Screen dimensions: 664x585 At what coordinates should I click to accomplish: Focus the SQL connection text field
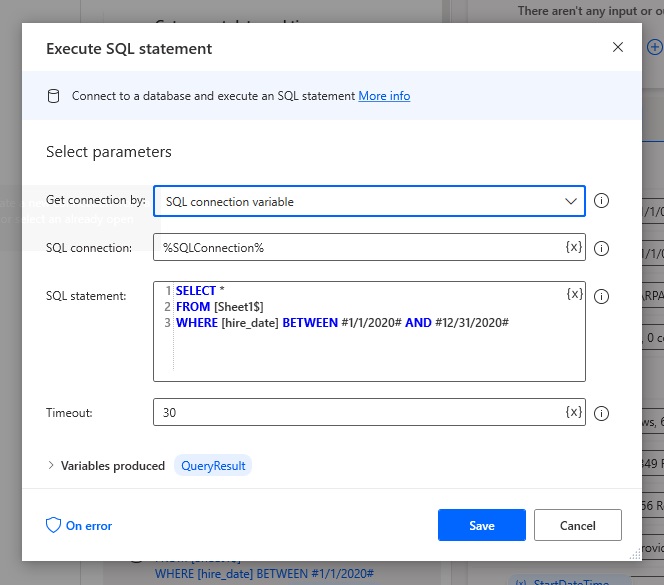point(358,247)
